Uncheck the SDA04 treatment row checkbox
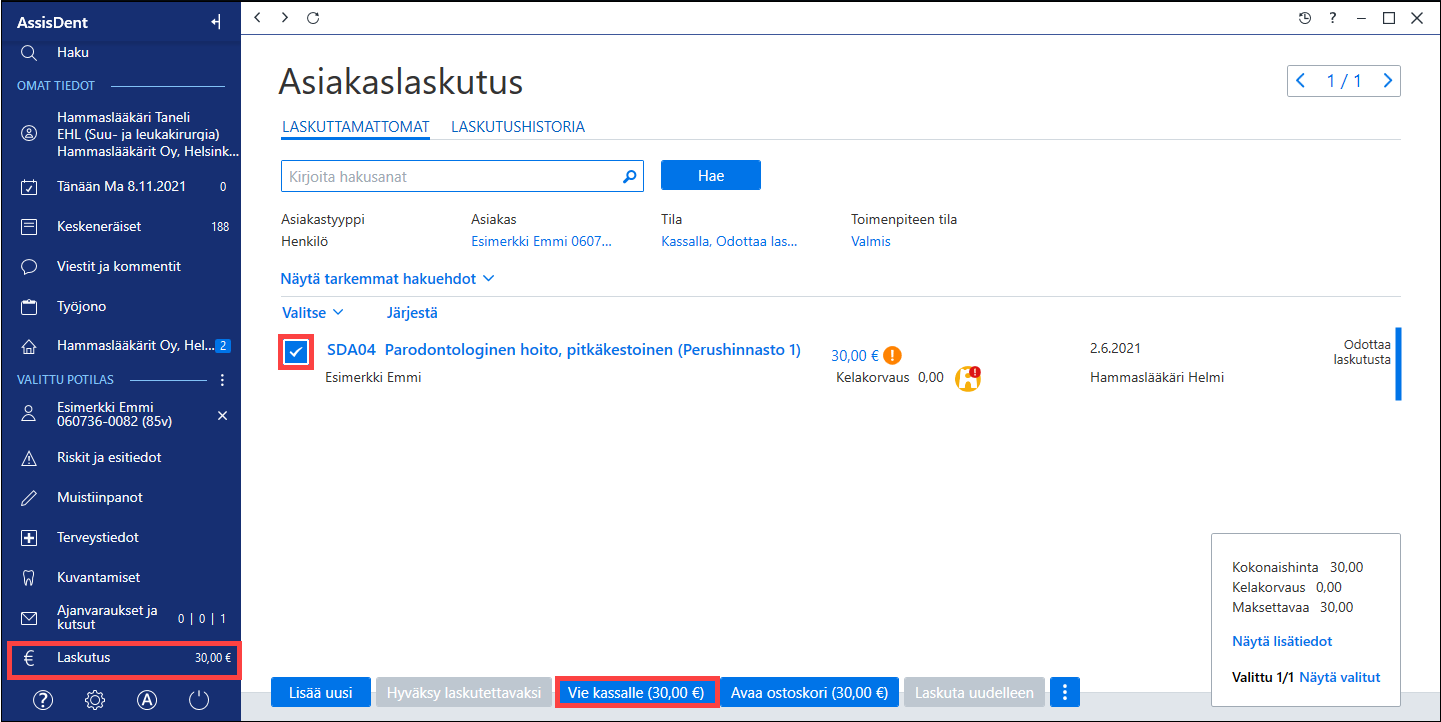This screenshot has height=722, width=1441. pyautogui.click(x=296, y=351)
